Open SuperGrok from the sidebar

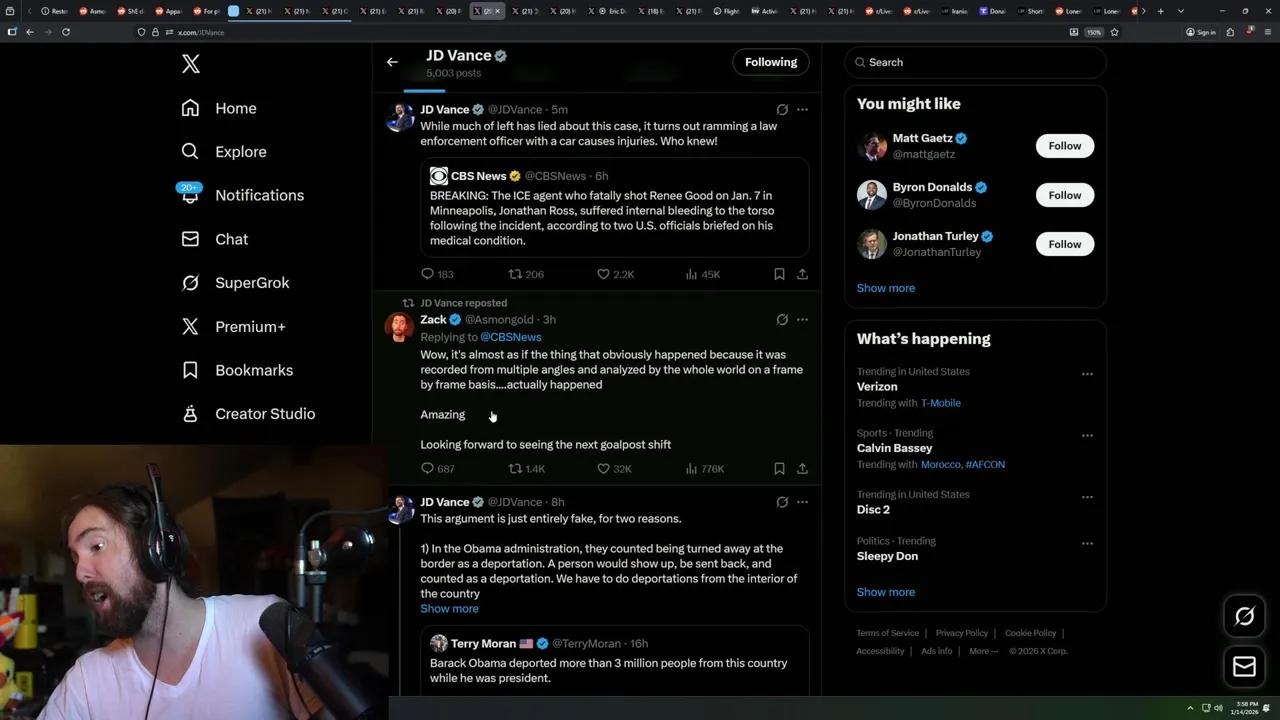pos(235,283)
